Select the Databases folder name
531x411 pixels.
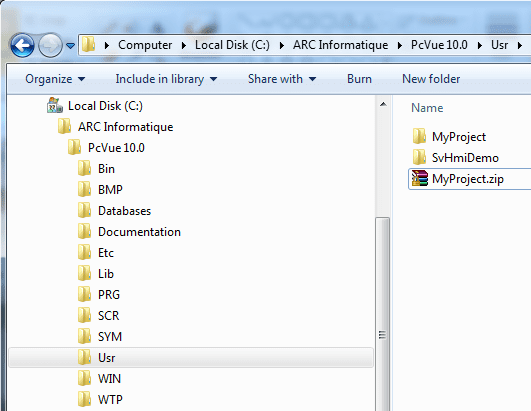pyautogui.click(x=124, y=211)
